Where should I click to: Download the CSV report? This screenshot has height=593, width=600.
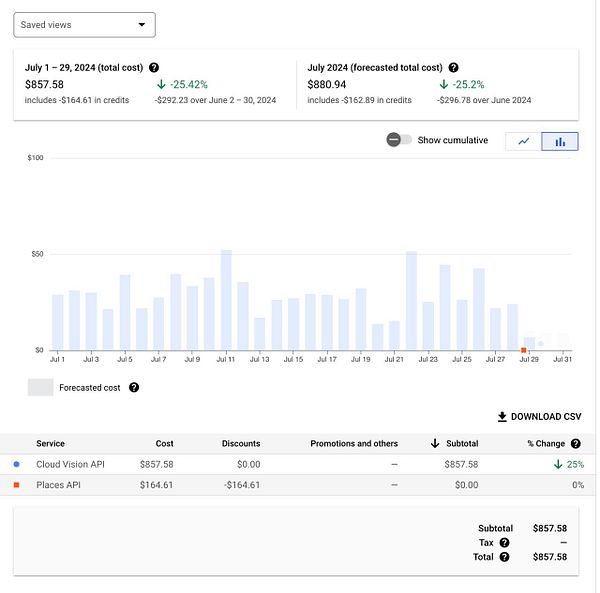[539, 417]
